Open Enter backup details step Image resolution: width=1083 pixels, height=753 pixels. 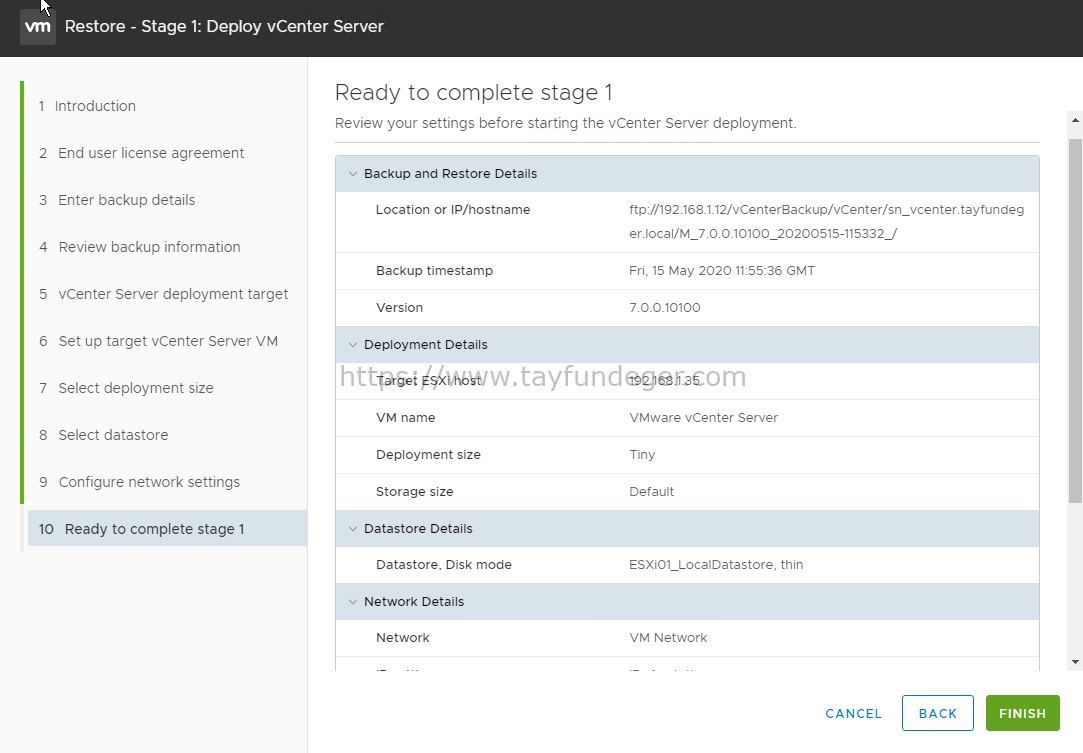[117, 200]
